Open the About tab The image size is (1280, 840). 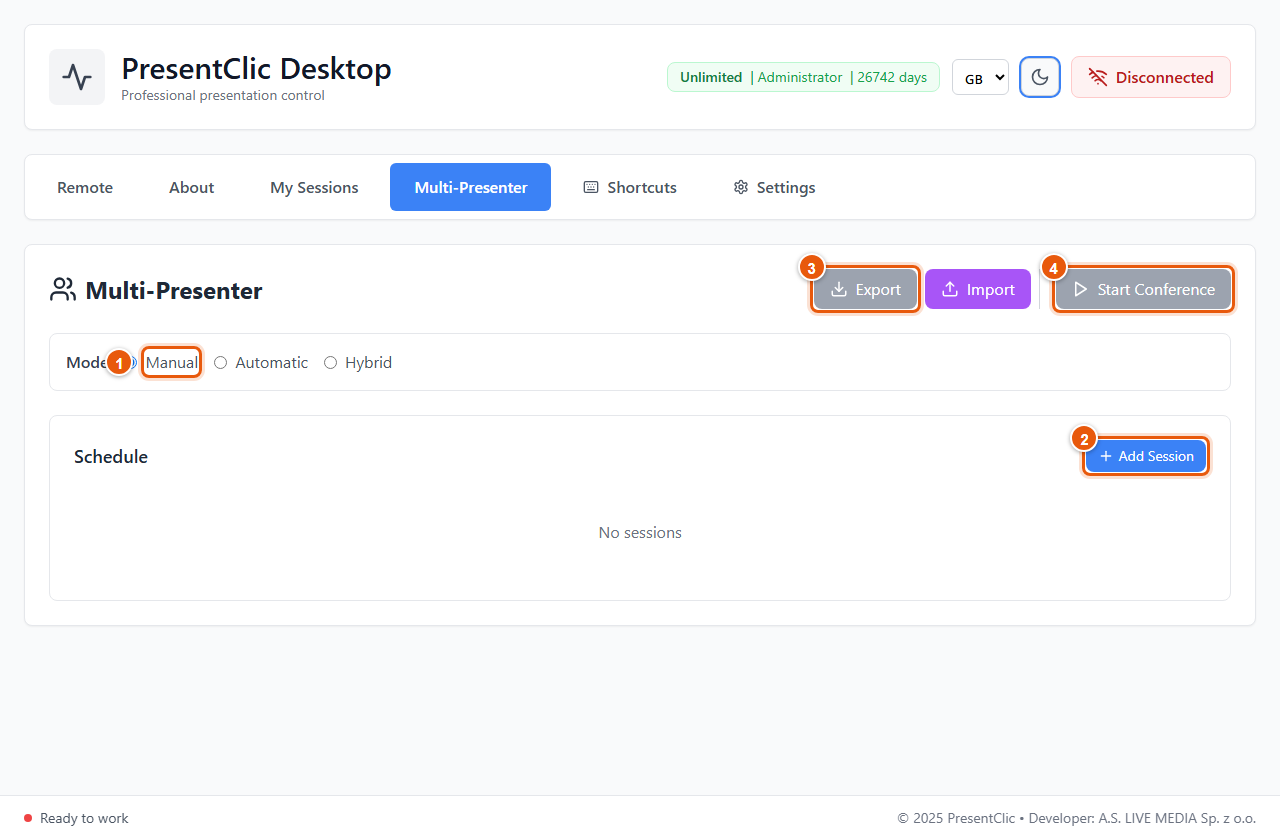click(191, 187)
